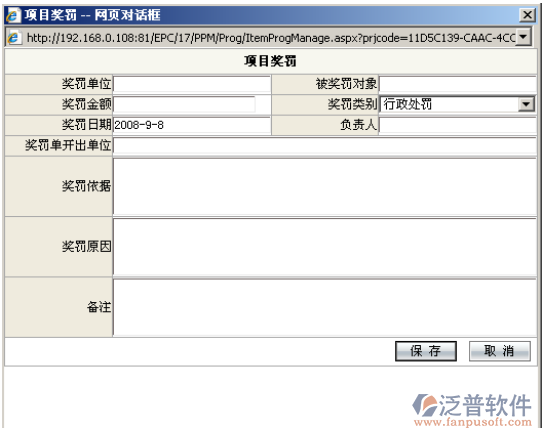Click inside the 奖罚依据 text area

coord(325,187)
